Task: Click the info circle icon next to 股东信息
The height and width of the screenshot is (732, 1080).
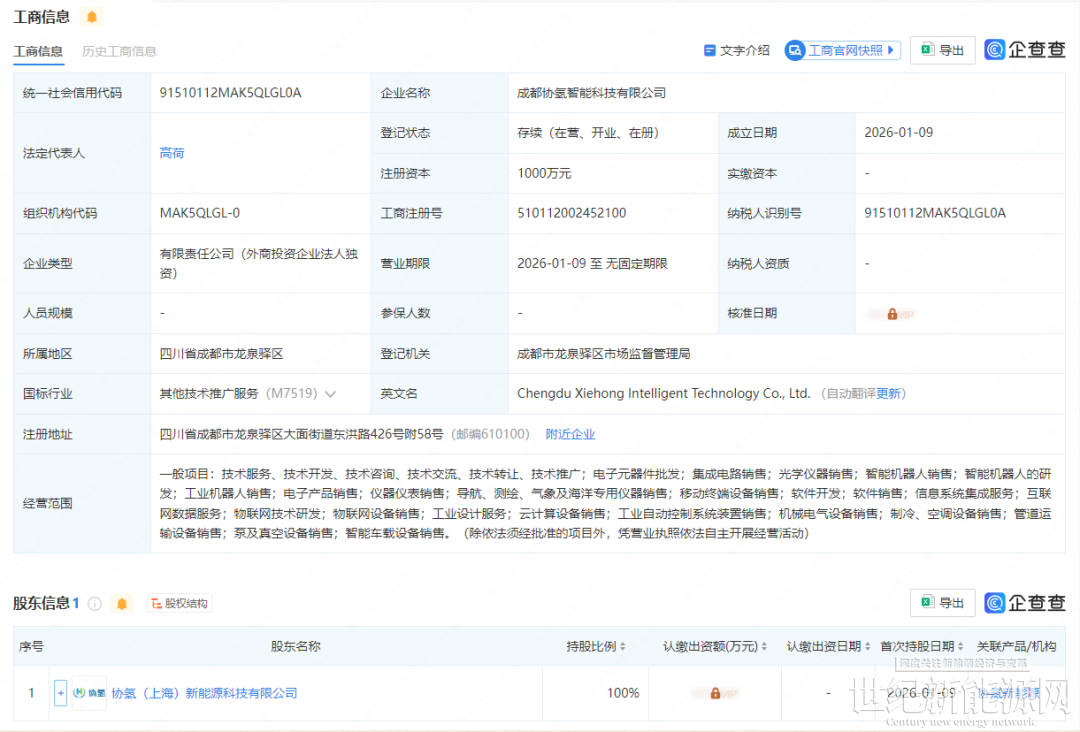Action: pyautogui.click(x=95, y=604)
